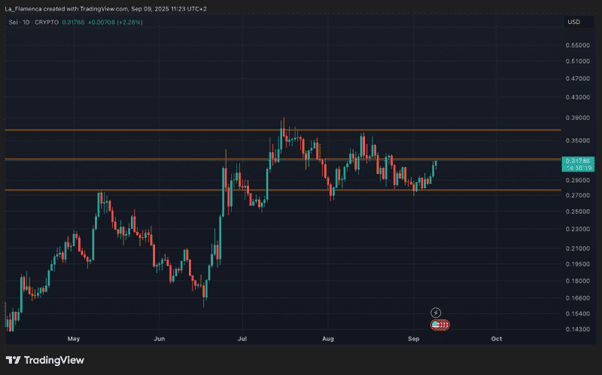Image resolution: width=602 pixels, height=375 pixels.
Task: Click the 0.39000 price scale label
Action: (578, 118)
